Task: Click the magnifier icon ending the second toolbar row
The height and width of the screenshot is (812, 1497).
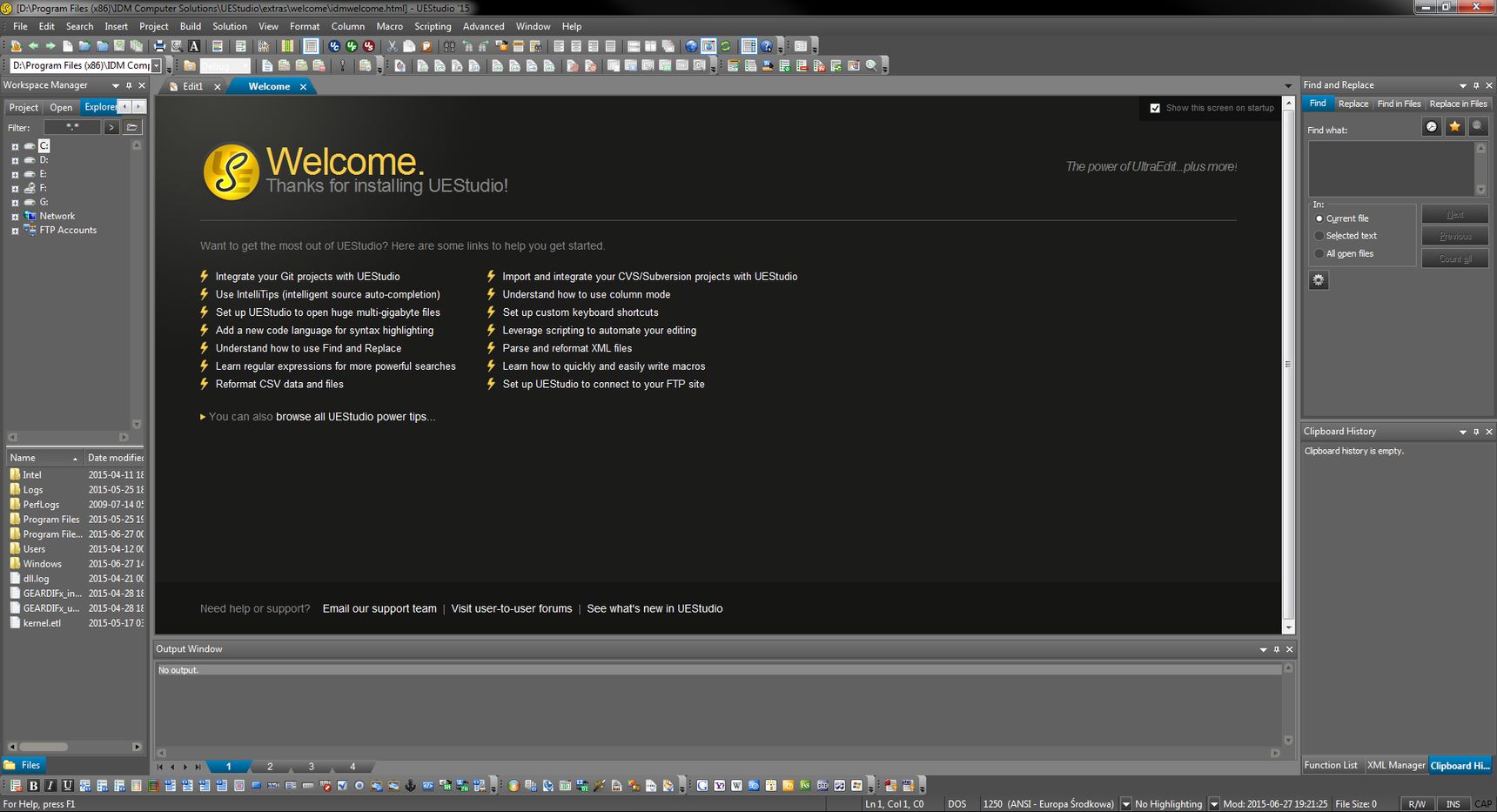Action: pos(871,65)
